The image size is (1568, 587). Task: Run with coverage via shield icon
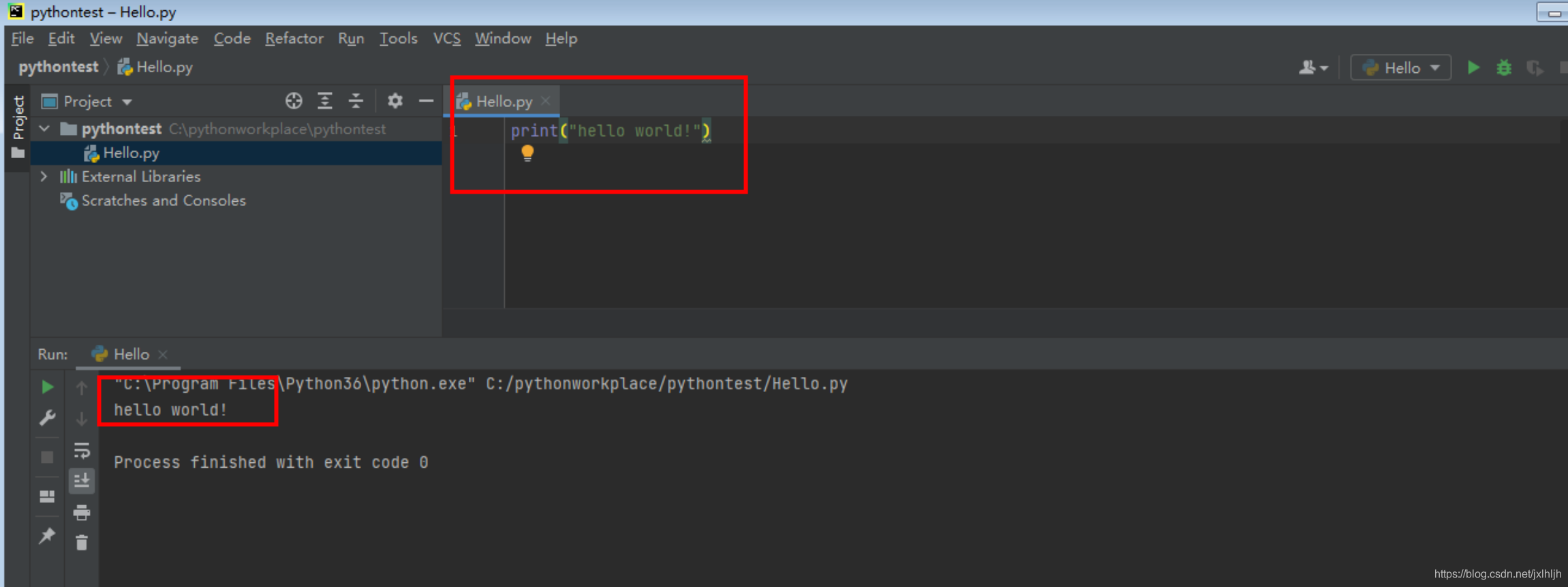(x=1535, y=67)
